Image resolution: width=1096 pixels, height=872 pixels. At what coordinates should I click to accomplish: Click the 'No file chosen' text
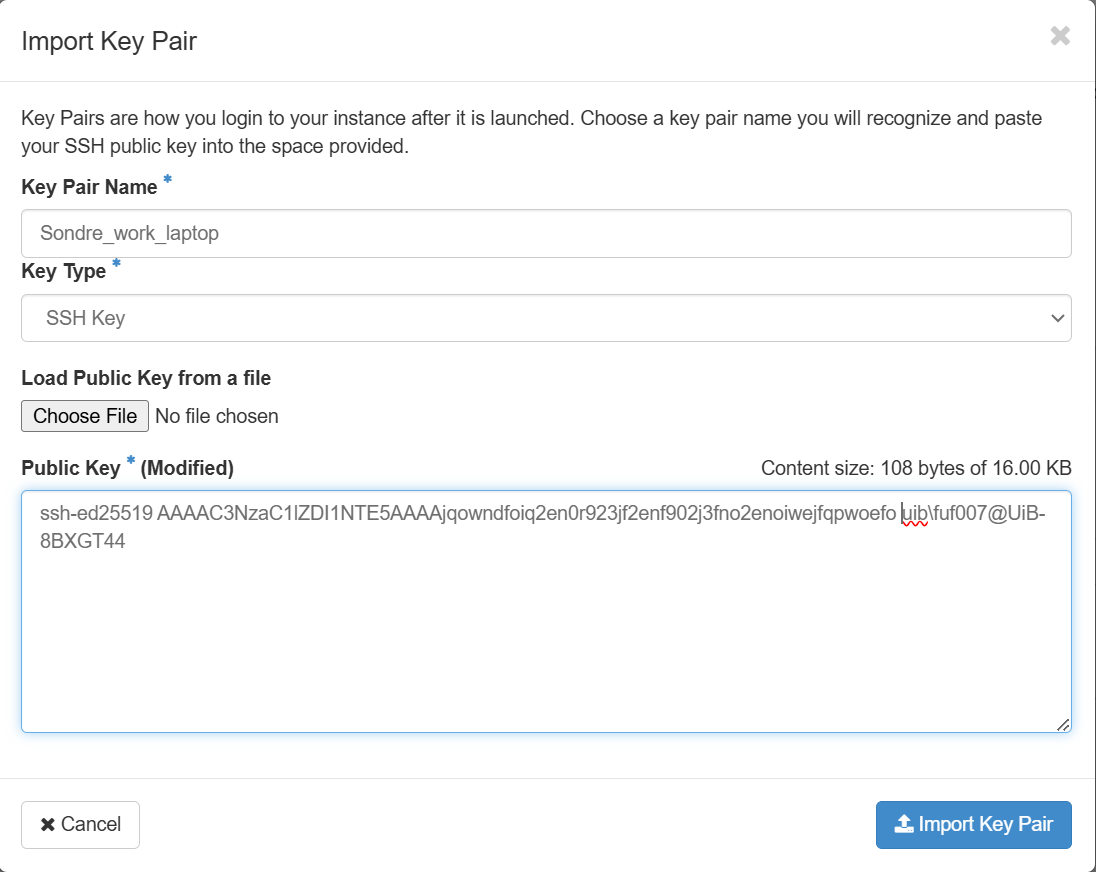(217, 416)
